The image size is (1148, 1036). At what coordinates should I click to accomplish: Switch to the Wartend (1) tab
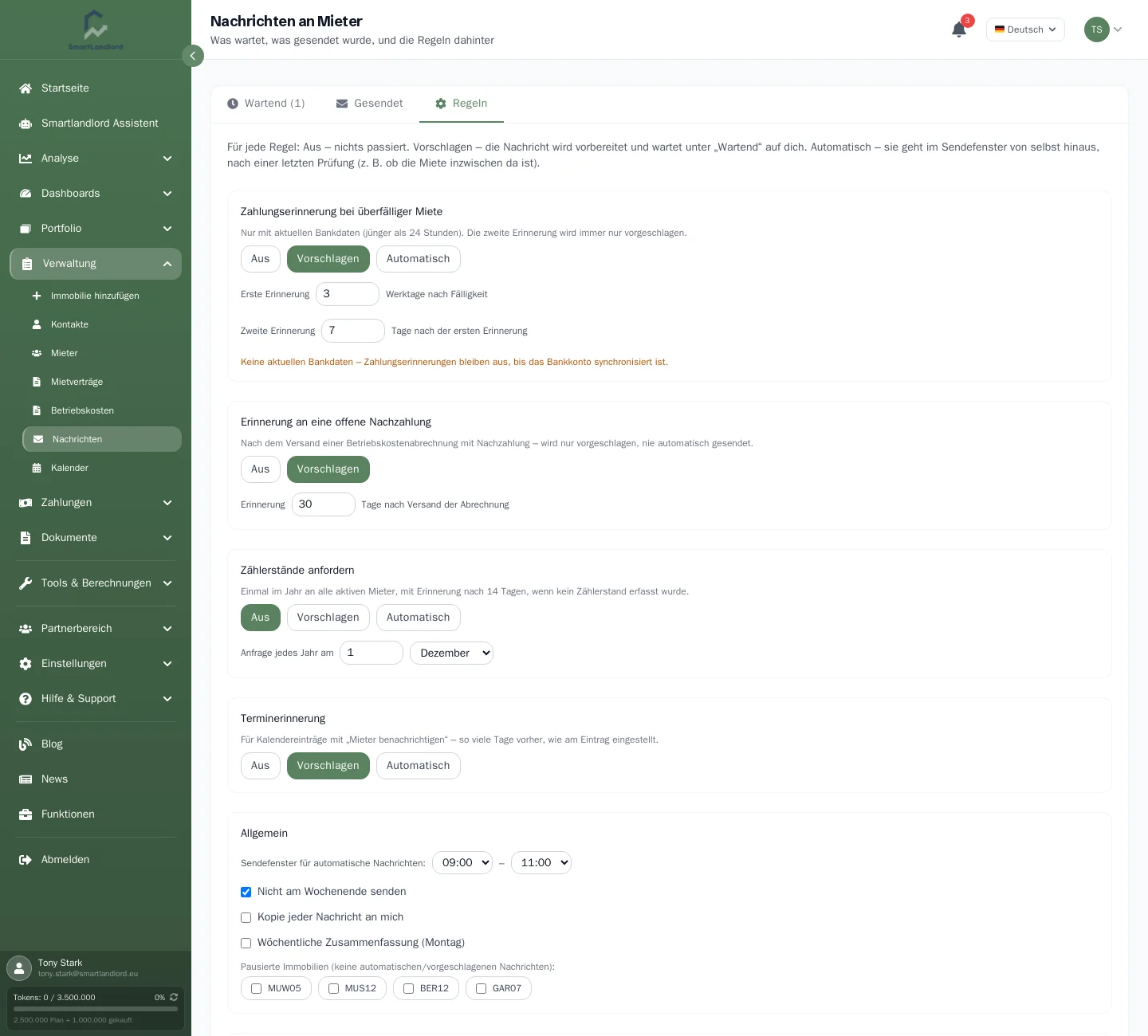266,104
